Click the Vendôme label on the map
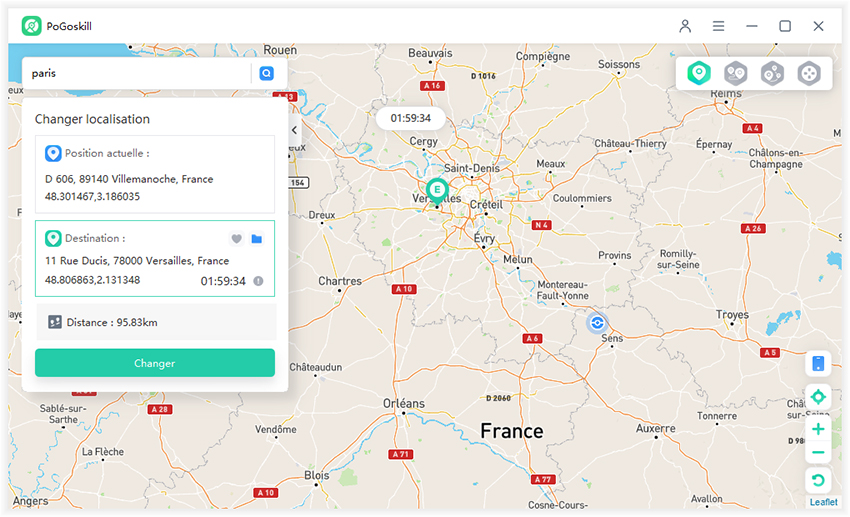The image size is (850, 517). click(x=276, y=429)
